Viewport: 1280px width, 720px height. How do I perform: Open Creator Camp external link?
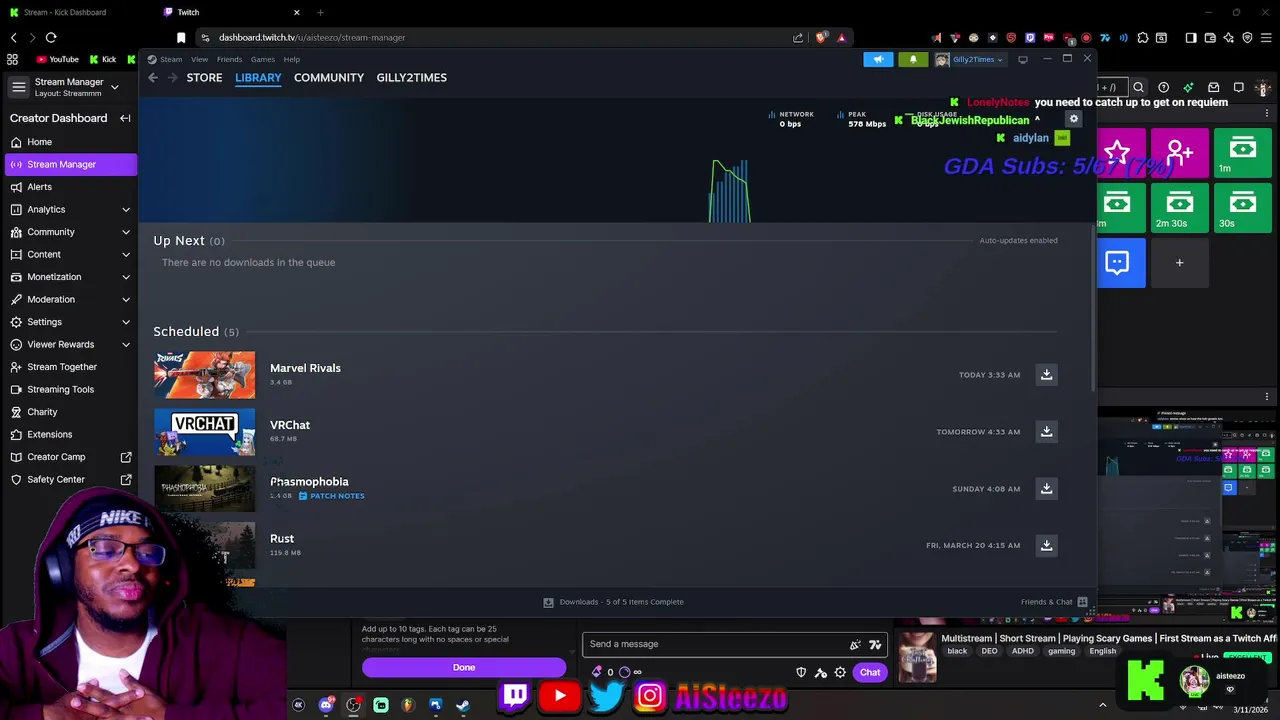pyautogui.click(x=69, y=457)
